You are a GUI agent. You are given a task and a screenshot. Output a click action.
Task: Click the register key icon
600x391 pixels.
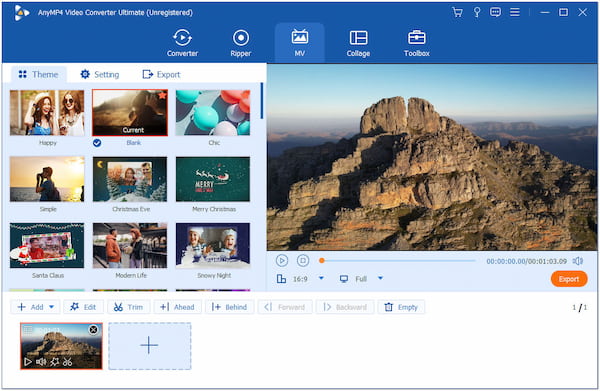tap(477, 12)
